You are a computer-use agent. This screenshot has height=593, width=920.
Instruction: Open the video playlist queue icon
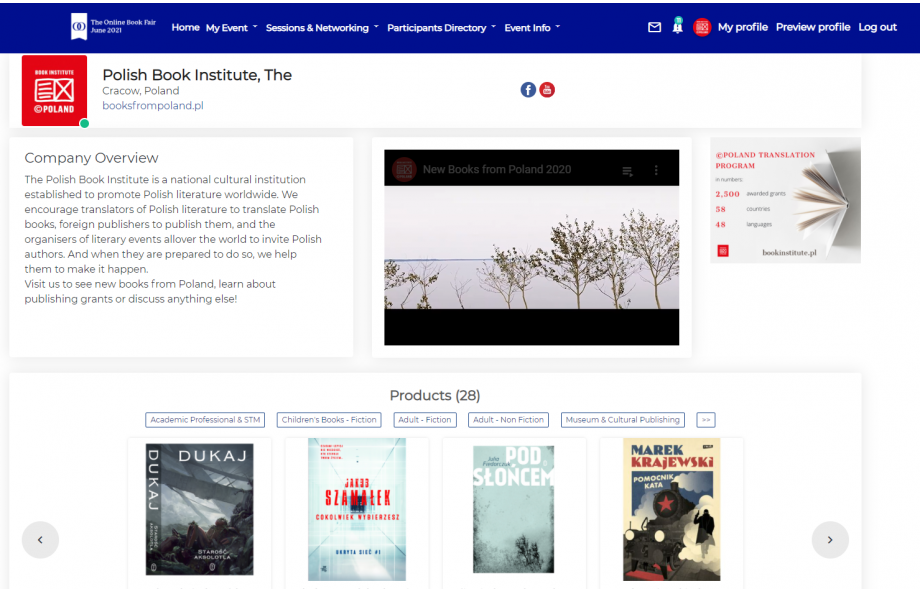point(628,170)
